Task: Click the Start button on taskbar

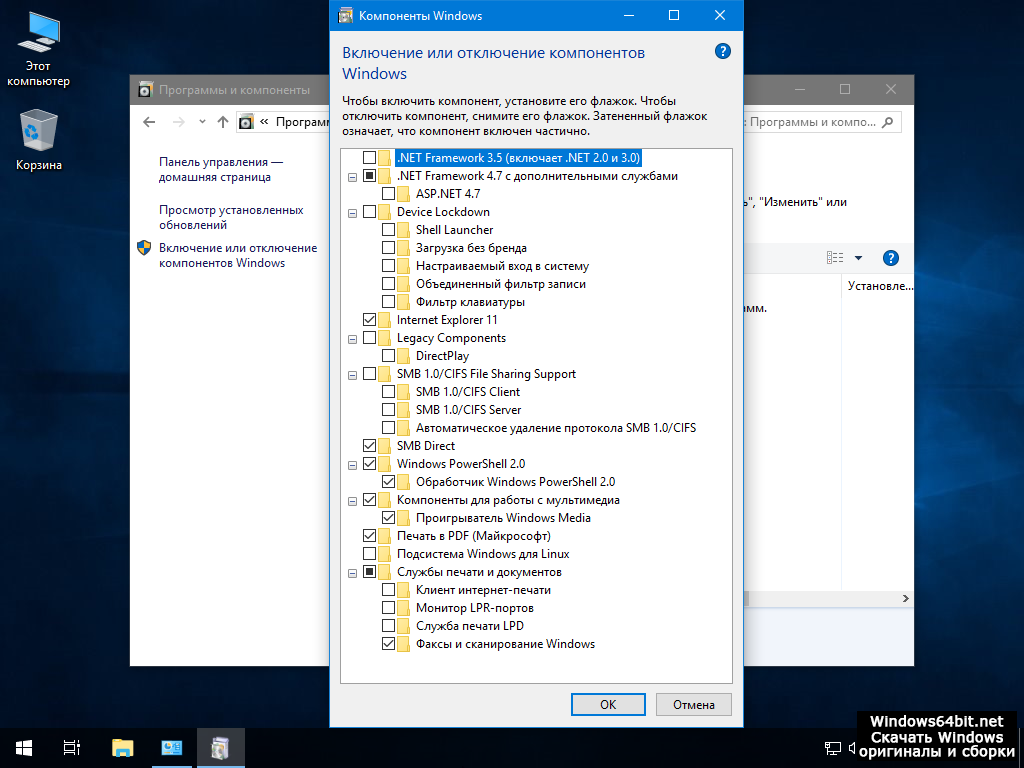Action: (24, 747)
